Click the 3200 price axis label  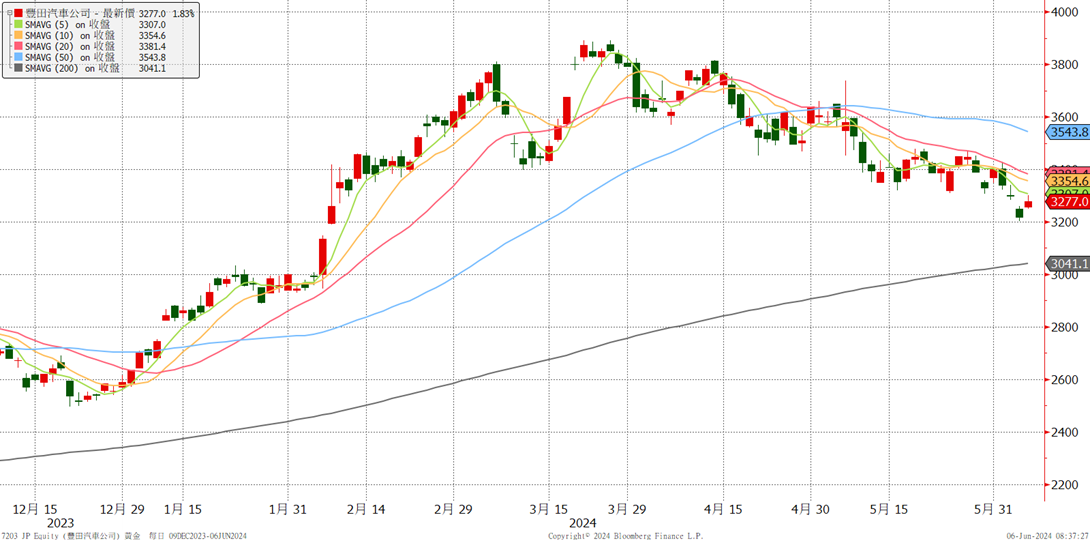(1064, 222)
